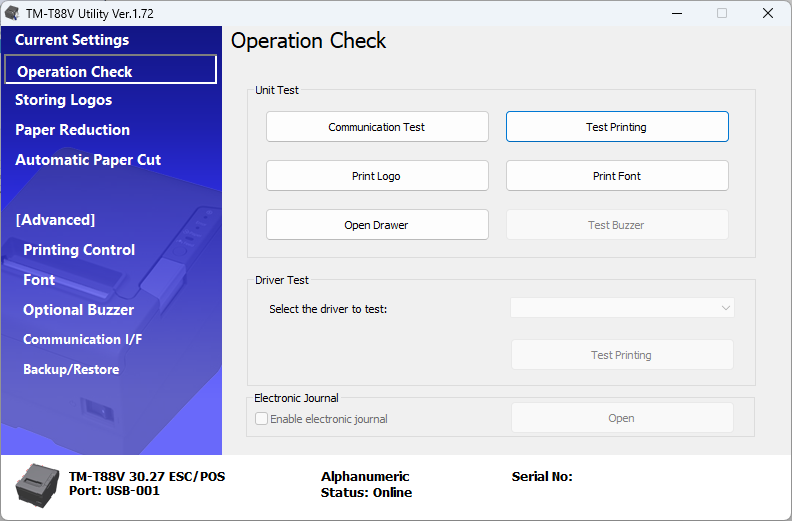Open the Current Settings page
792x521 pixels.
click(x=72, y=40)
